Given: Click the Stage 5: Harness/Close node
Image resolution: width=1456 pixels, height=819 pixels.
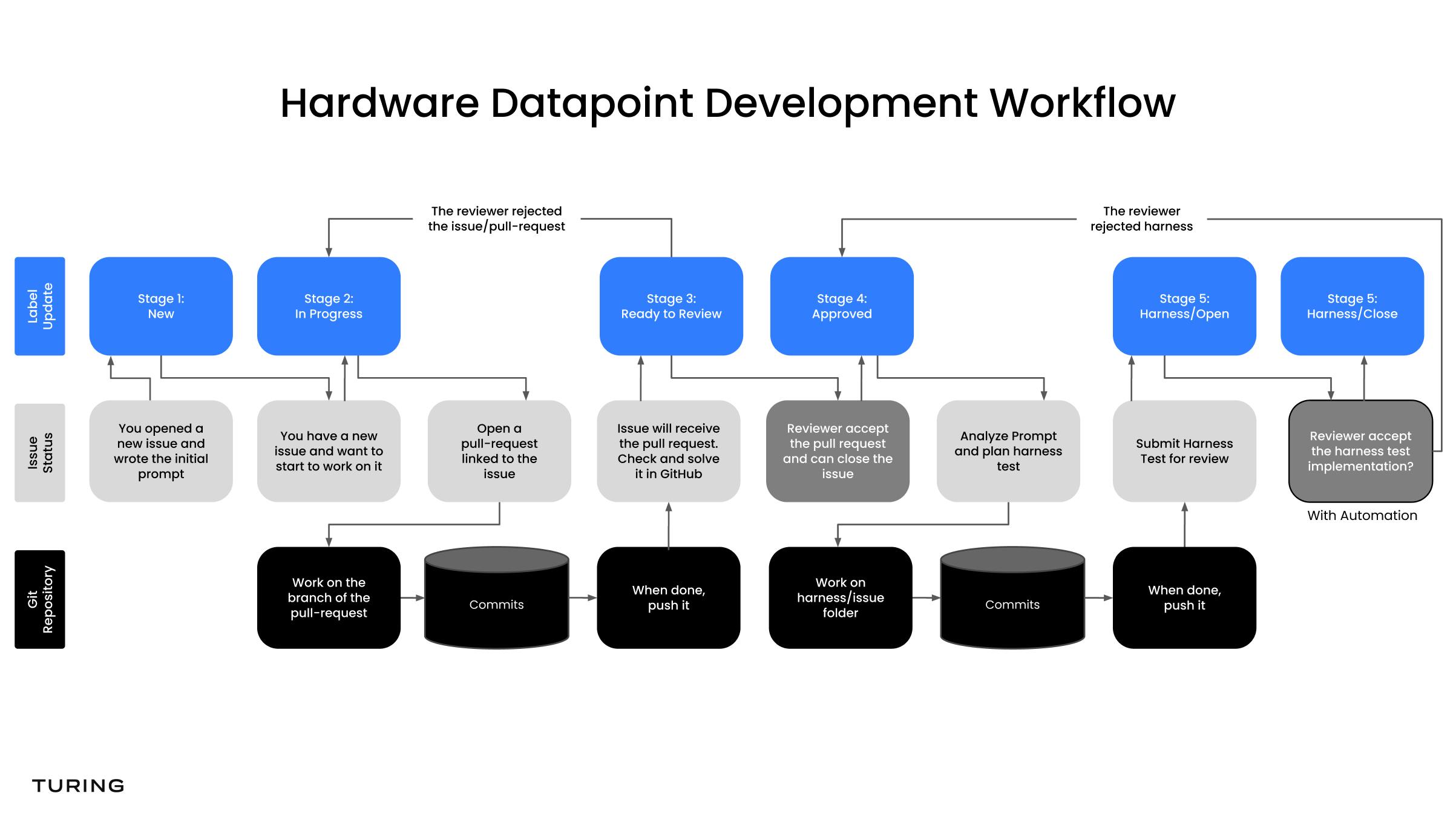Looking at the screenshot, I should pos(1352,306).
